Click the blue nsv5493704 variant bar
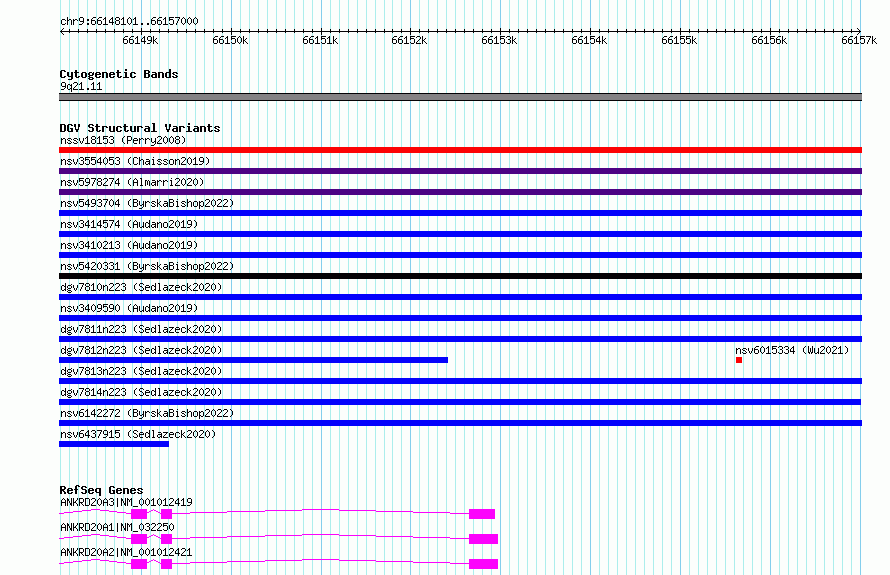The width and height of the screenshot is (890, 575). 460,213
